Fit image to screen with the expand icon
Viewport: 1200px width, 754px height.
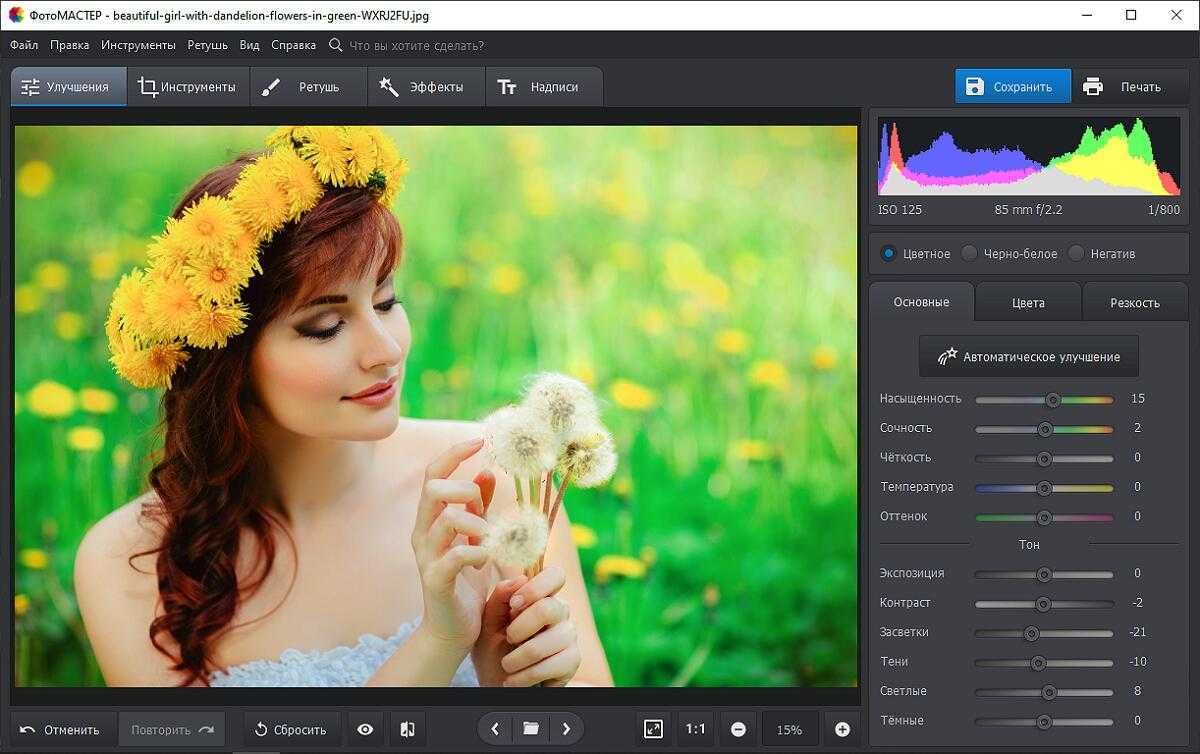tap(653, 729)
